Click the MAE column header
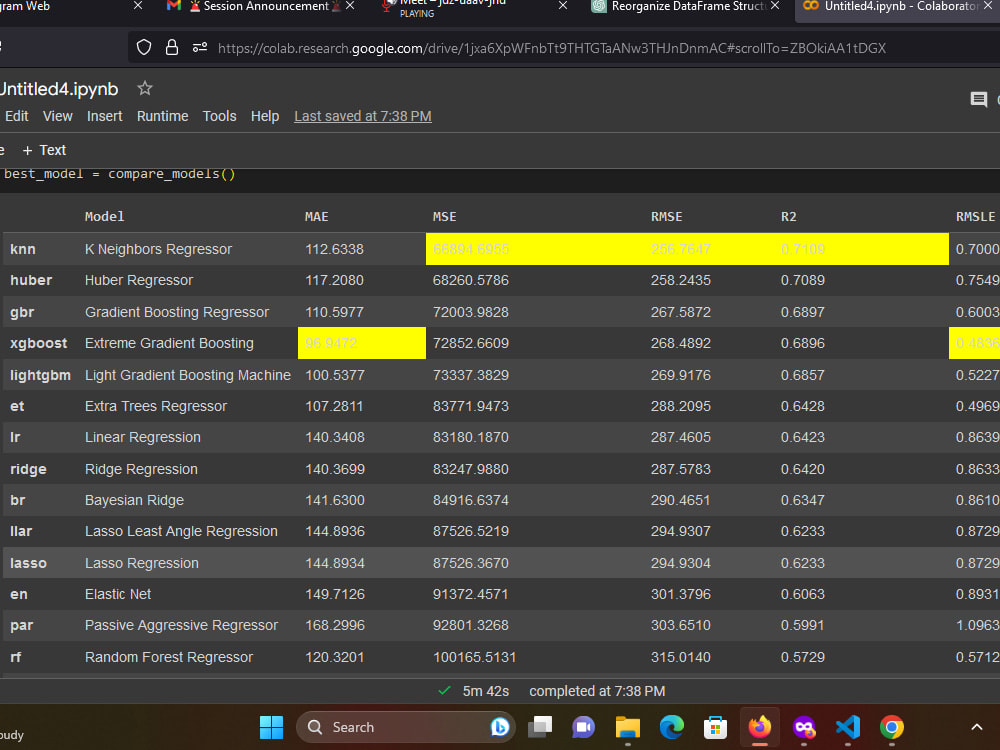This screenshot has width=1000, height=750. click(x=316, y=217)
